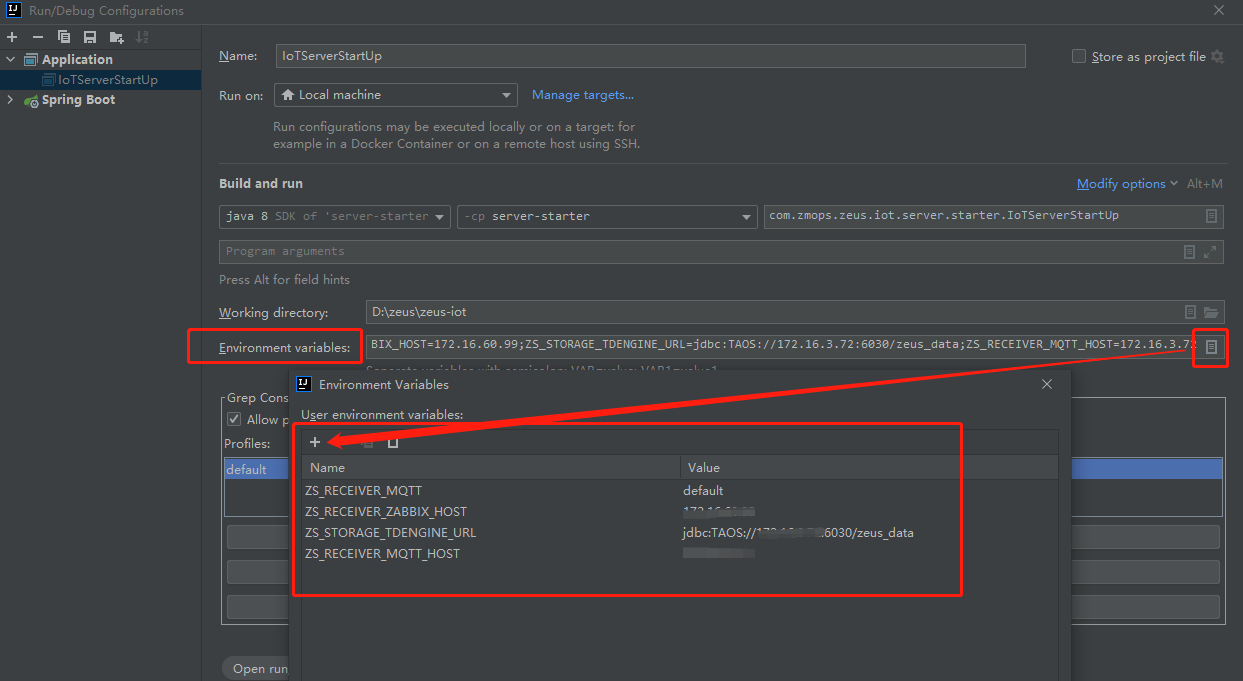Create a new configurations folder
The height and width of the screenshot is (681, 1243).
[x=116, y=37]
